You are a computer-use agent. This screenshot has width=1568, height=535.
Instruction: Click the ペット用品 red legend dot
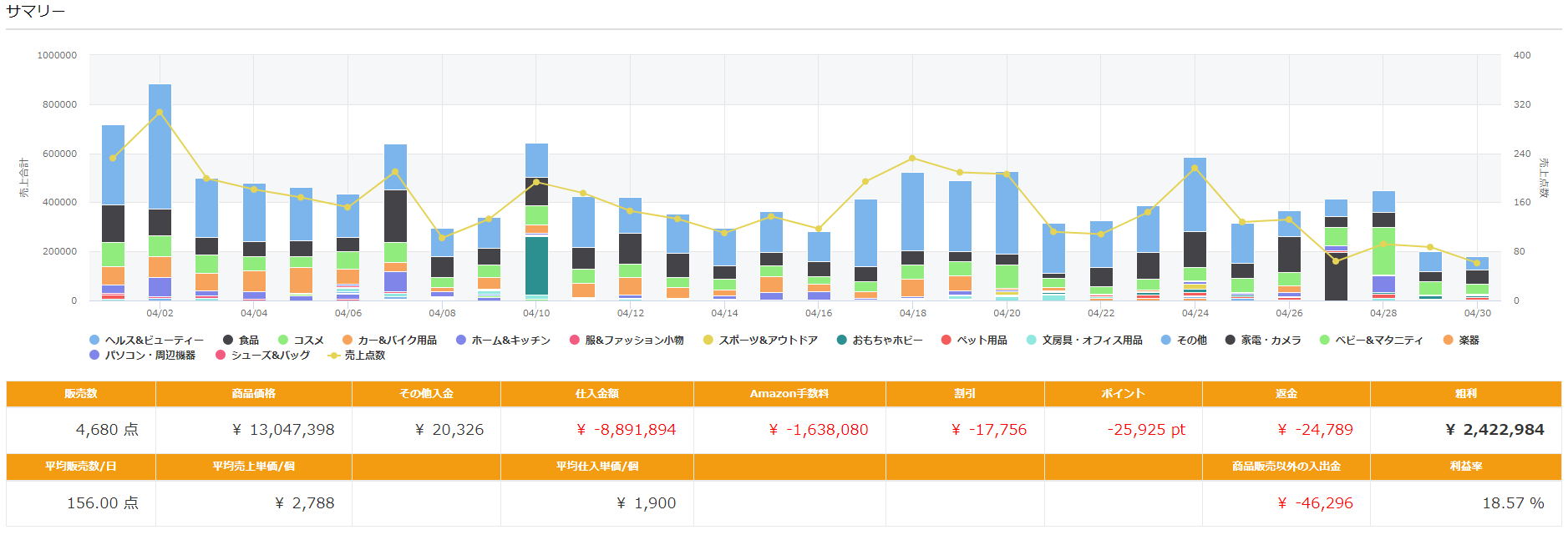coord(946,341)
